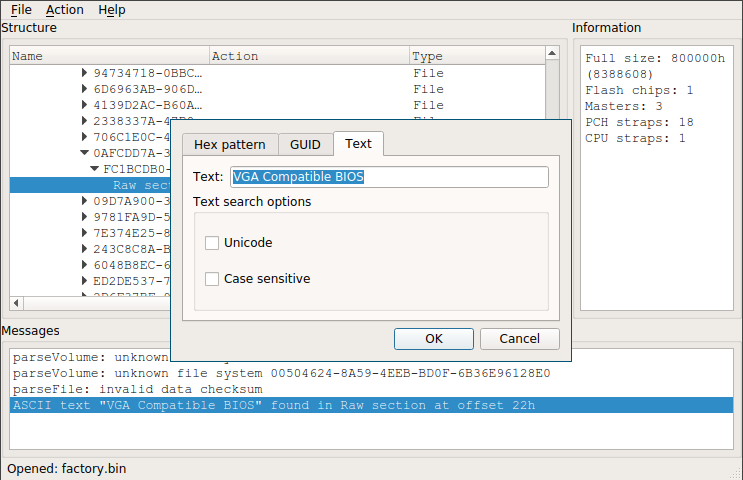Viewport: 743px width, 480px height.
Task: Select the parseVolume message with GUID 00504624
Action: 281,373
